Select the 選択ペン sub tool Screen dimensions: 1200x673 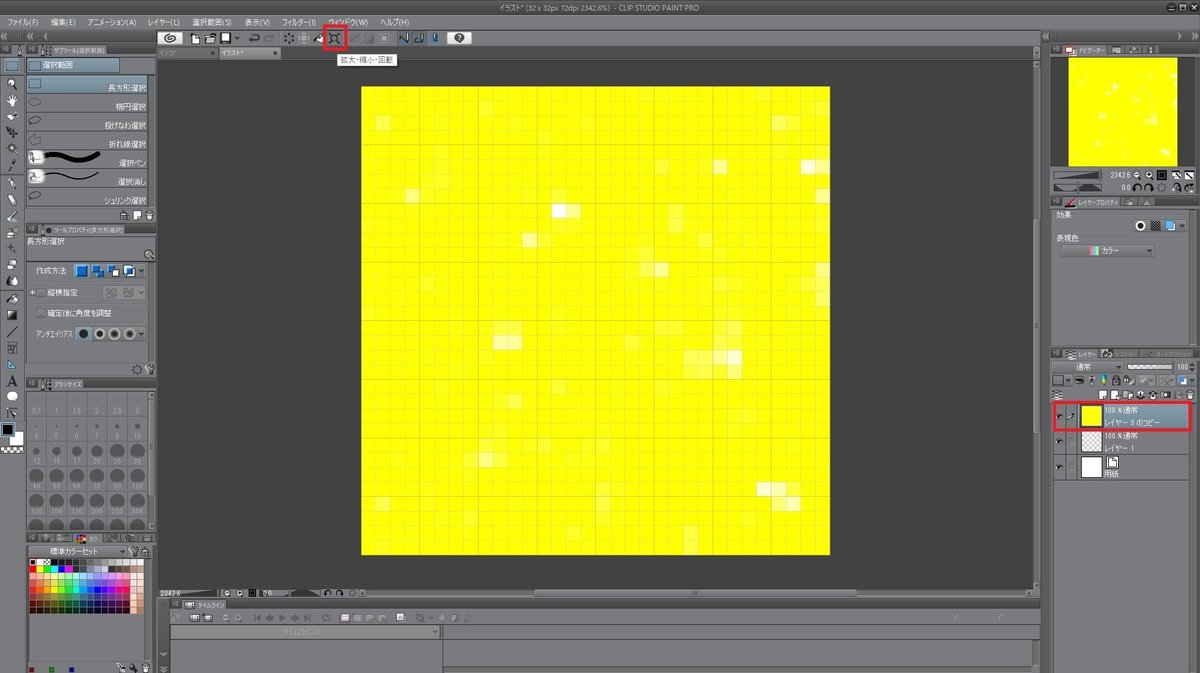[x=89, y=161]
